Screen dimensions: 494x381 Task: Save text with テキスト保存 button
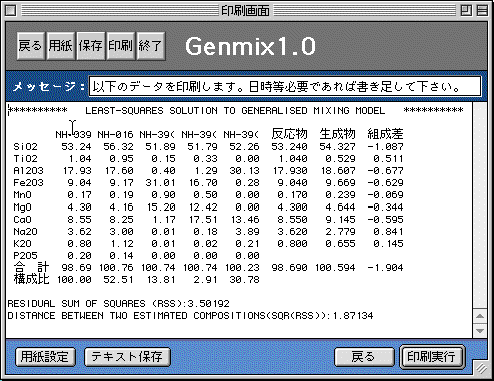[x=127, y=357]
